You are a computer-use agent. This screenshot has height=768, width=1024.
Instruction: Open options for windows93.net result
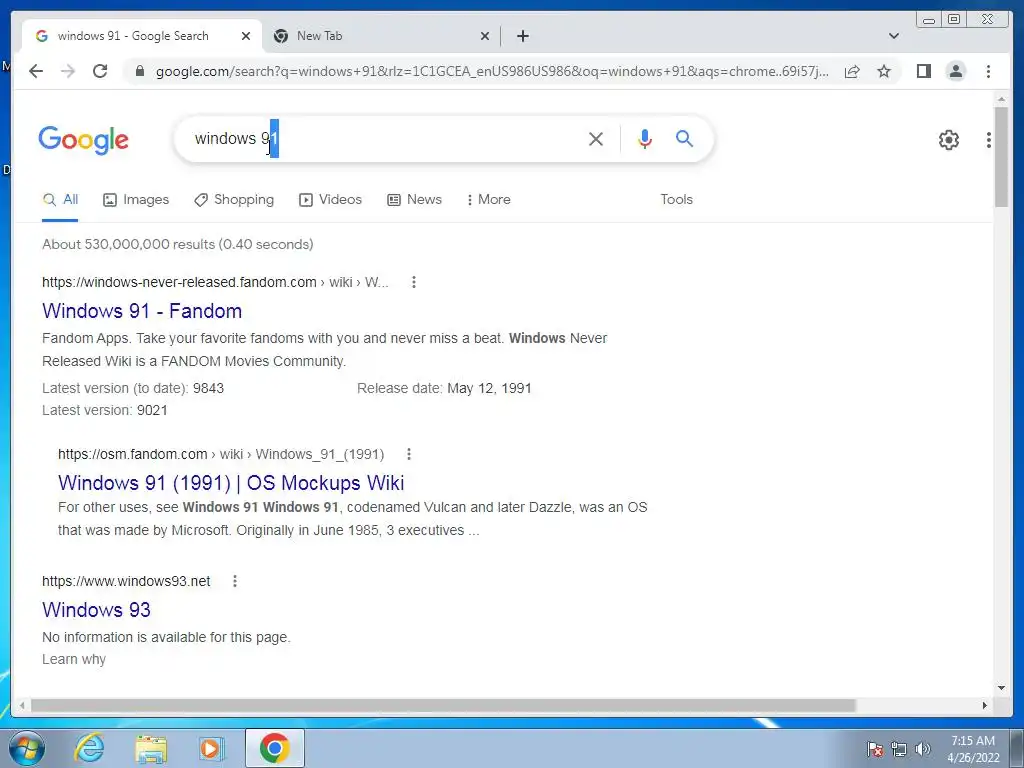point(234,581)
